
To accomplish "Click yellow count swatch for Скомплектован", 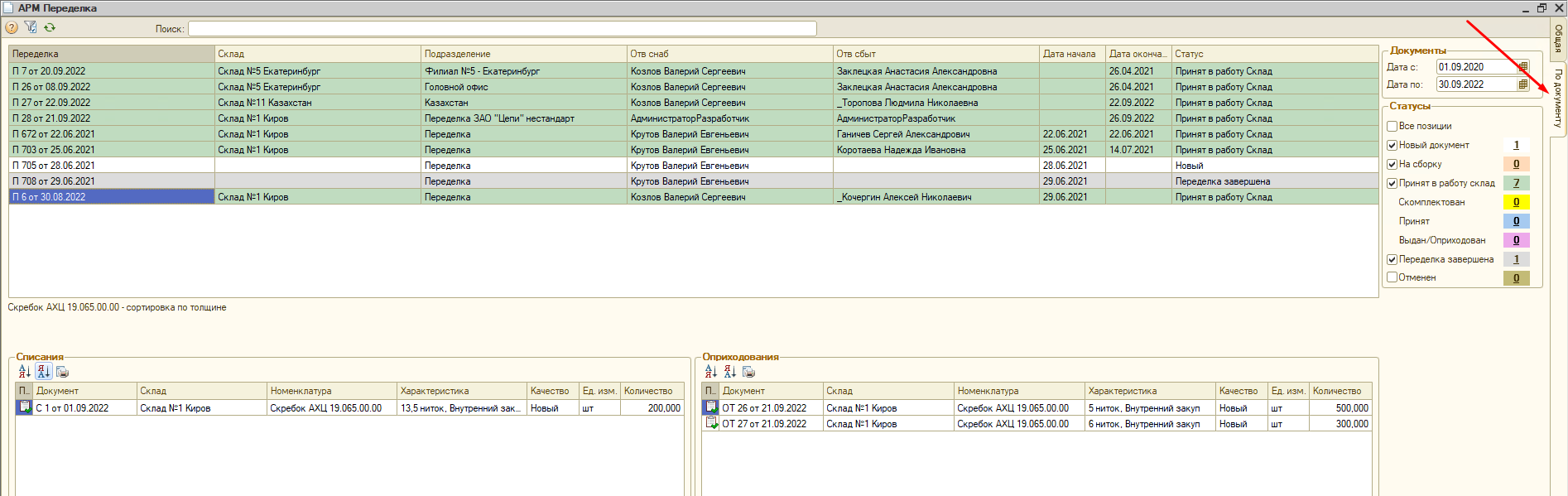I will [1516, 202].
